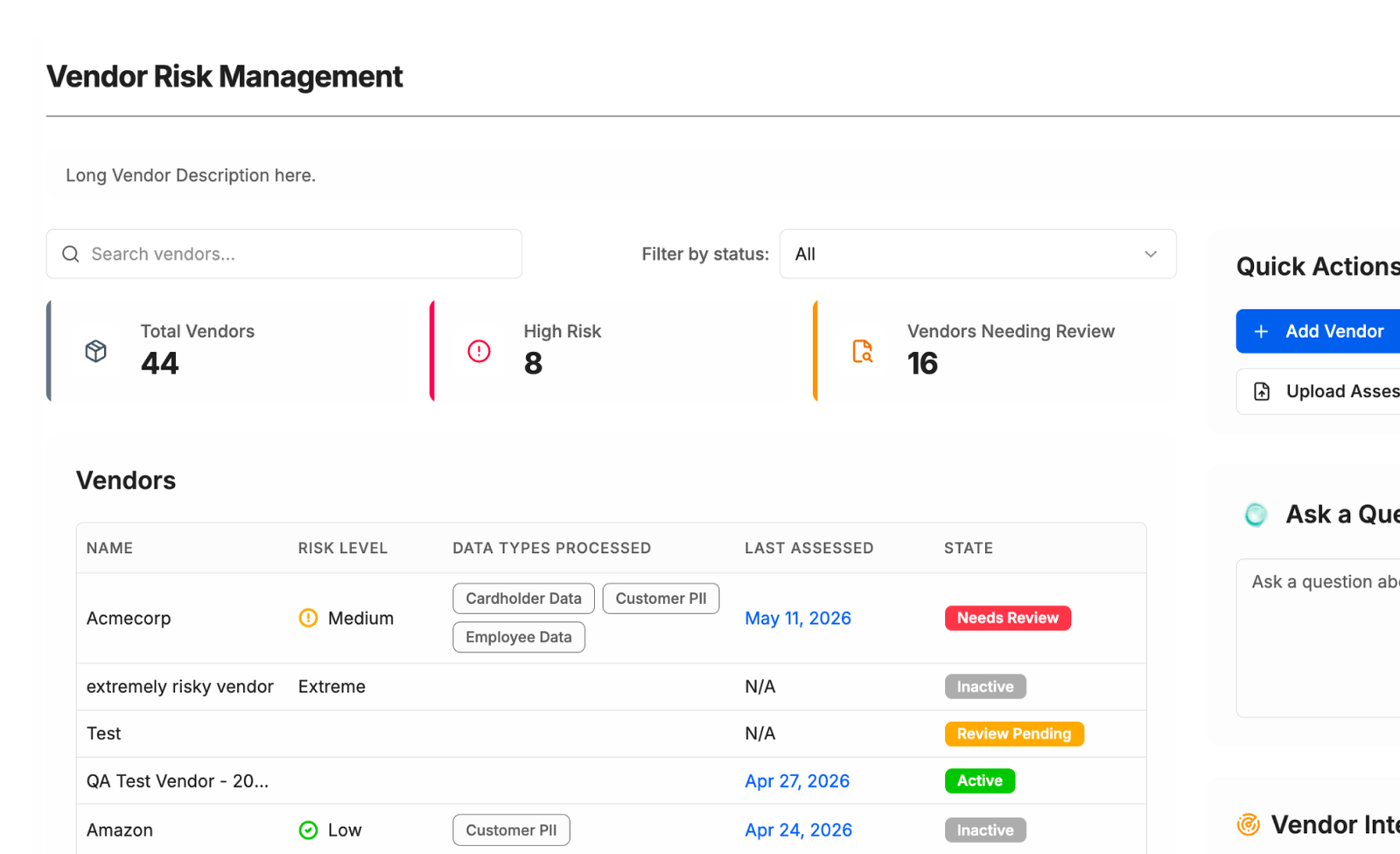
Task: Click the Employee Data tag
Action: (519, 637)
